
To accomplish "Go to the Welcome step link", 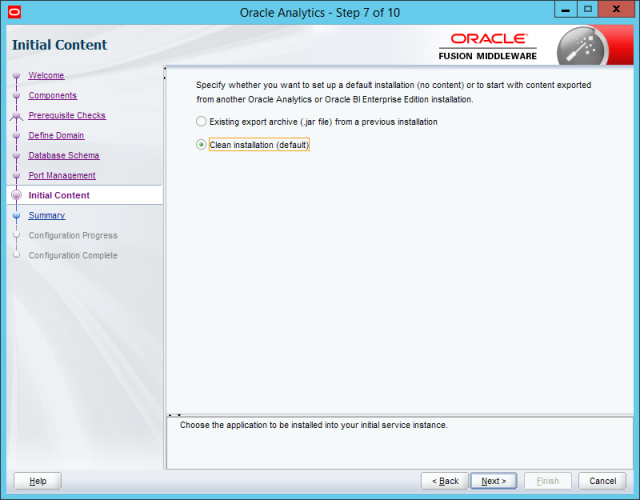I will tap(46, 76).
